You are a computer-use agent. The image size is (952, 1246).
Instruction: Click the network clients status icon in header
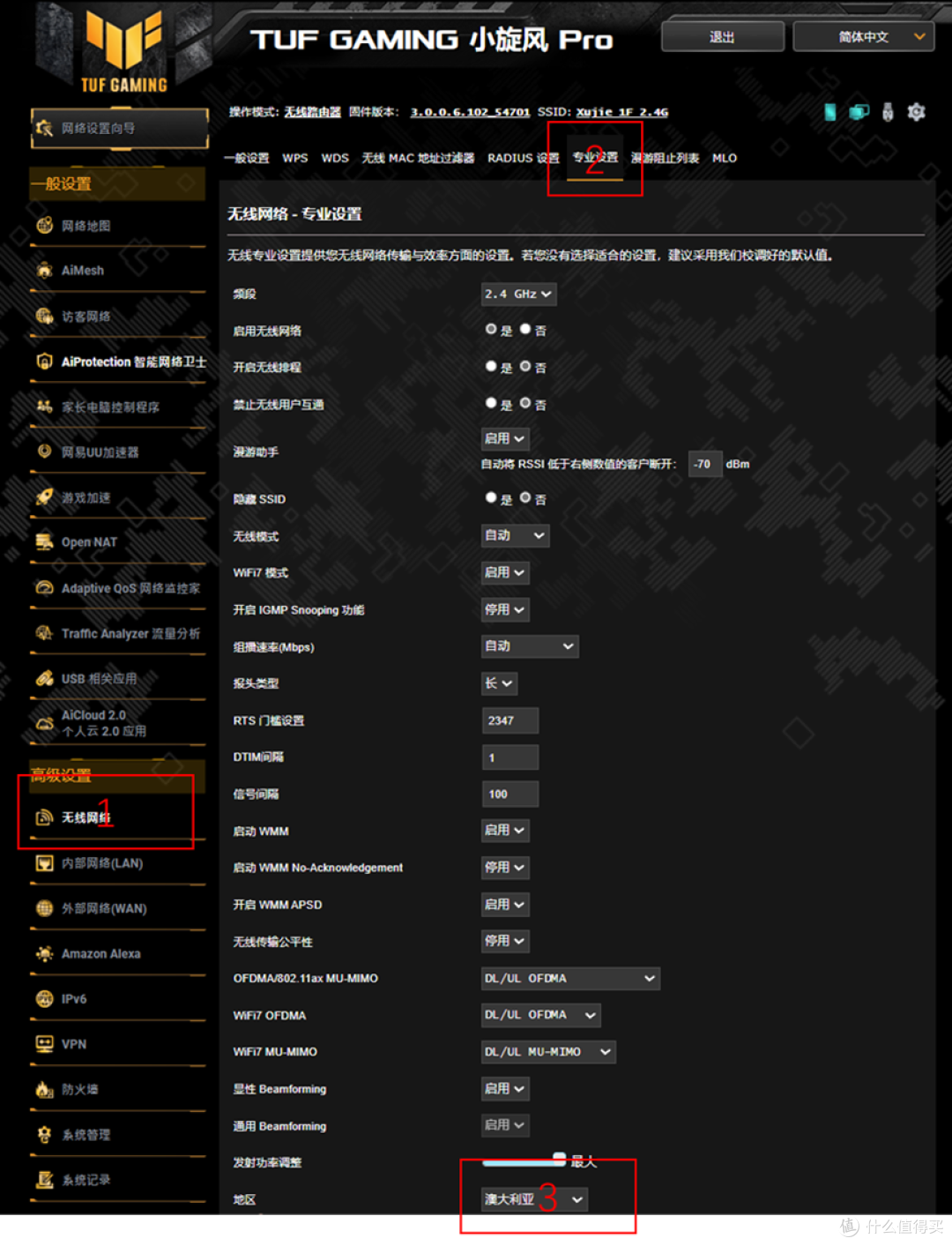coord(859,112)
